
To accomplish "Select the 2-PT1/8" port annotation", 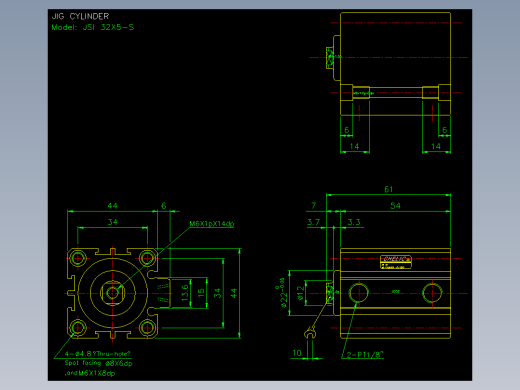I will point(365,355).
